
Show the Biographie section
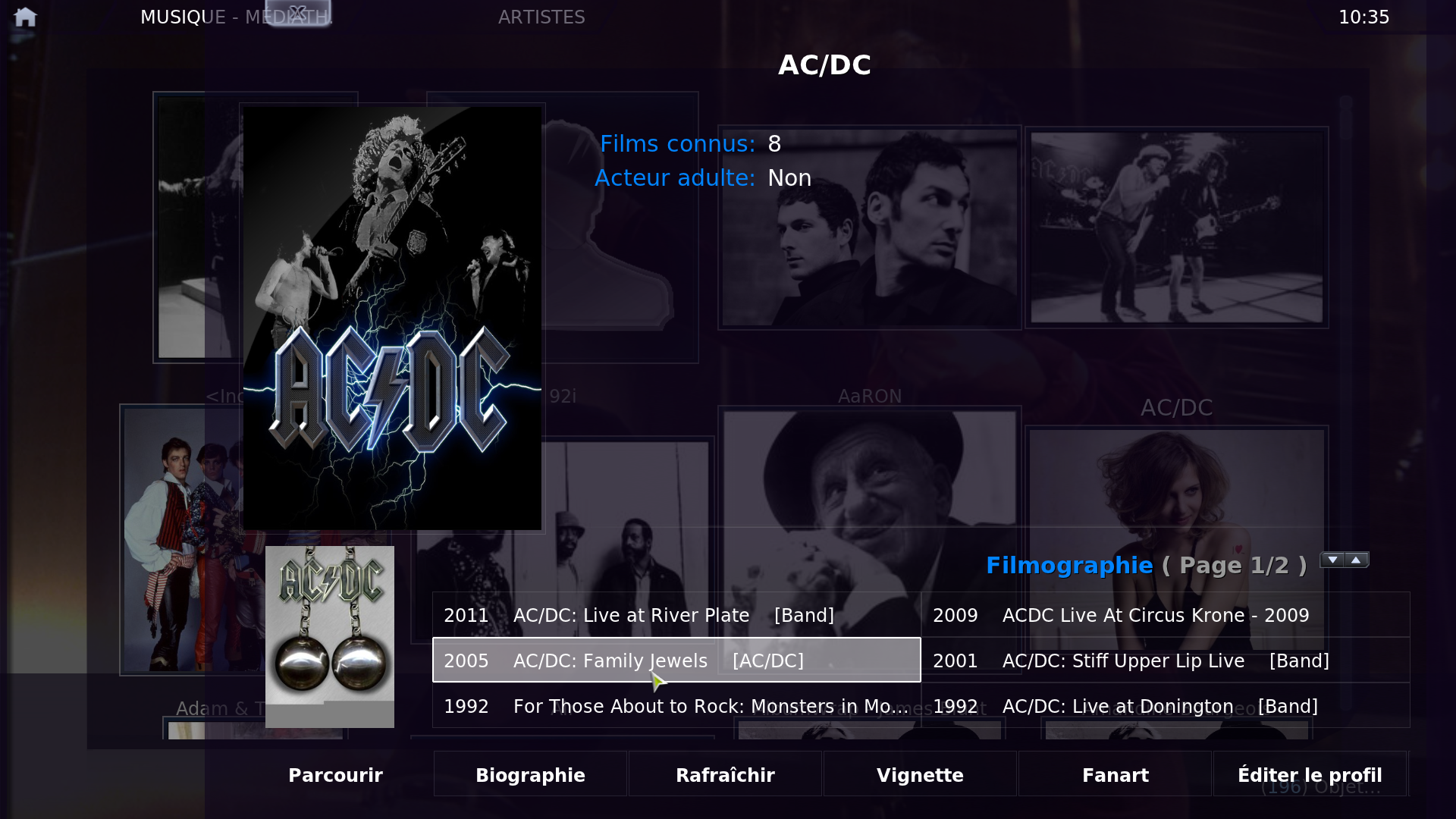point(530,774)
